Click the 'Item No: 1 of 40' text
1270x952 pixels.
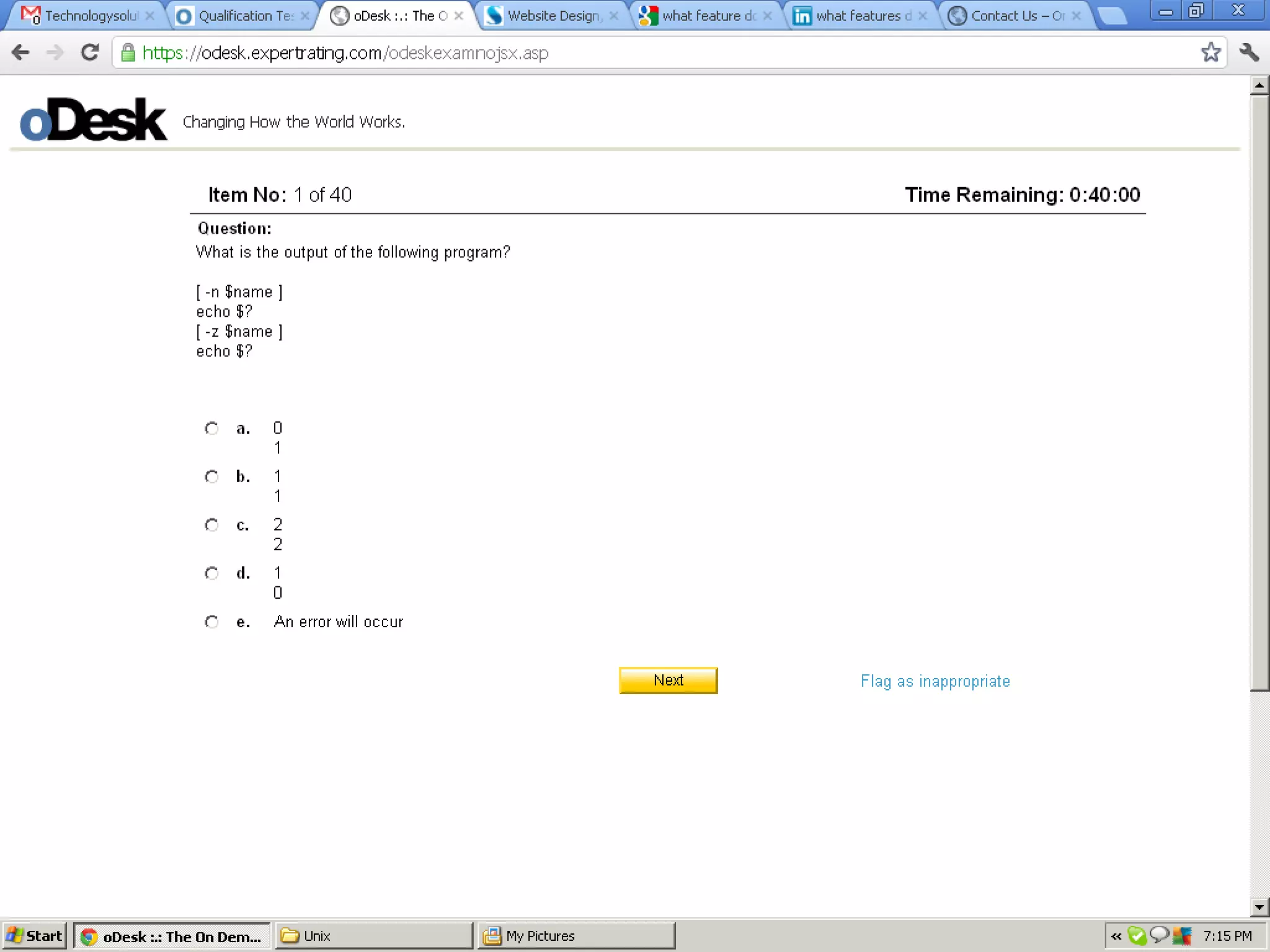[280, 195]
